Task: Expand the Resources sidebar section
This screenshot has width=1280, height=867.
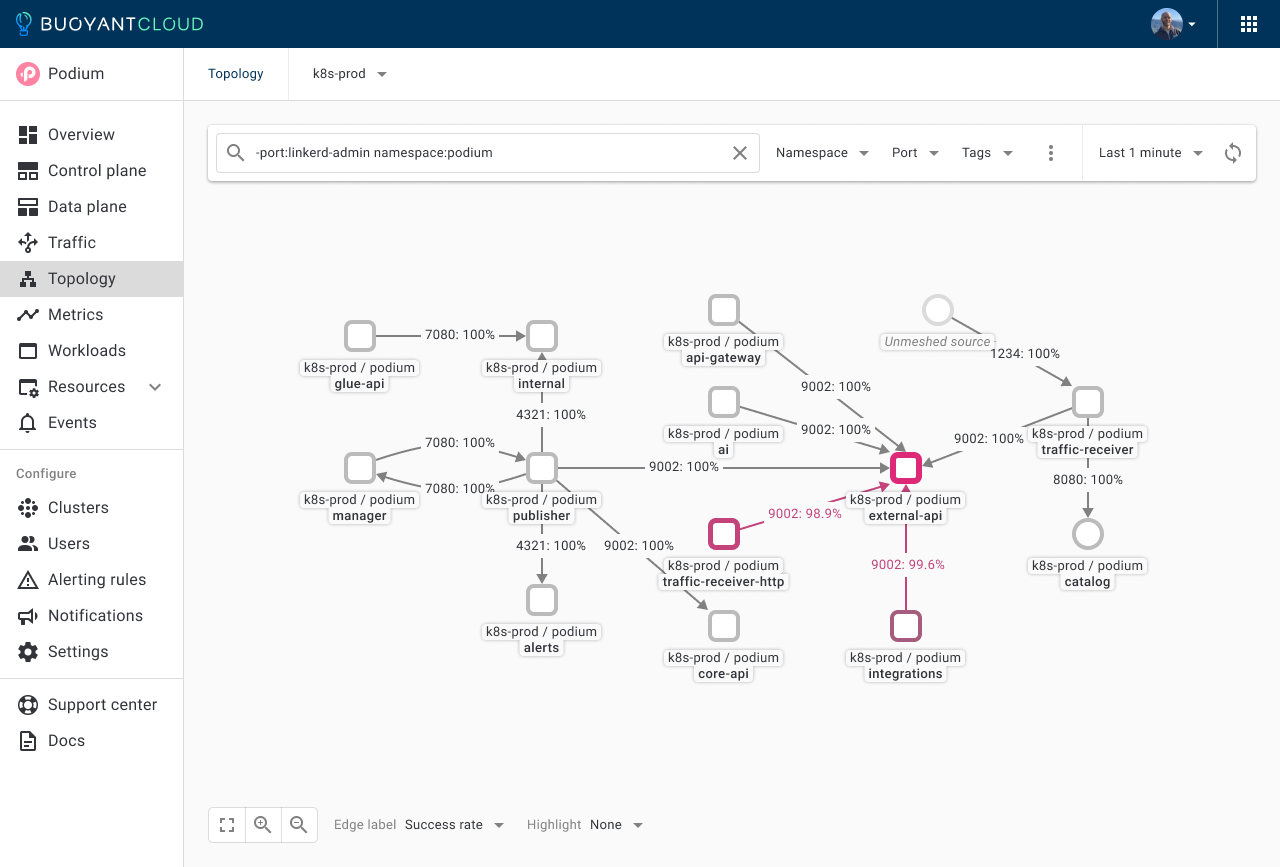Action: point(155,387)
